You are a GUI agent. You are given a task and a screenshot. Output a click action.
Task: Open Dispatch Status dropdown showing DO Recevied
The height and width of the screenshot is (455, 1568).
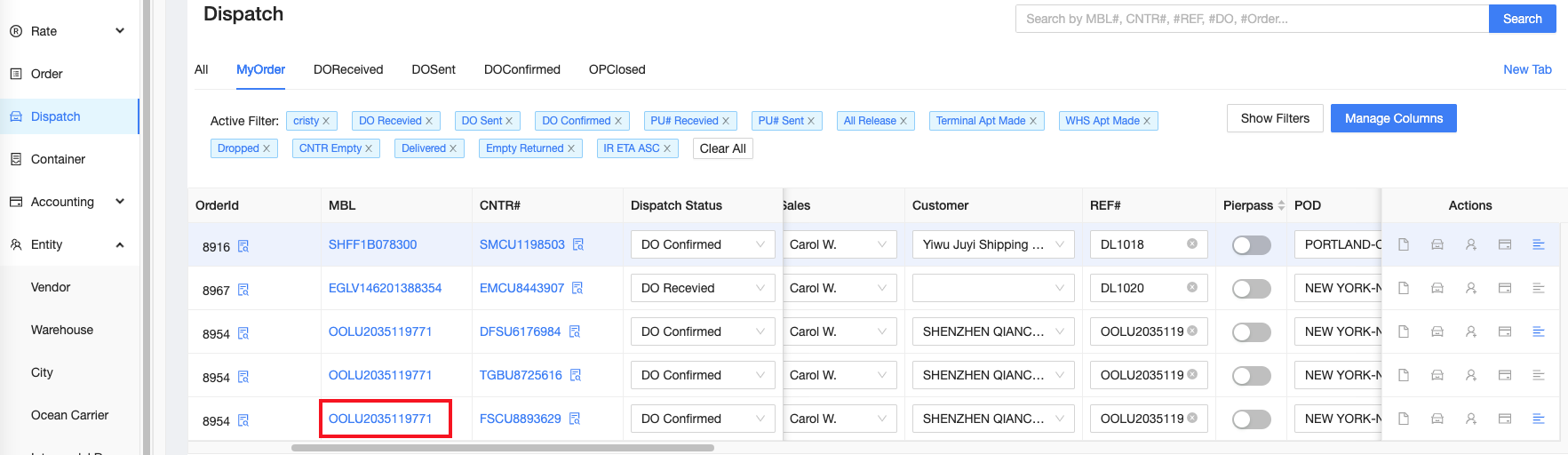[x=702, y=288]
